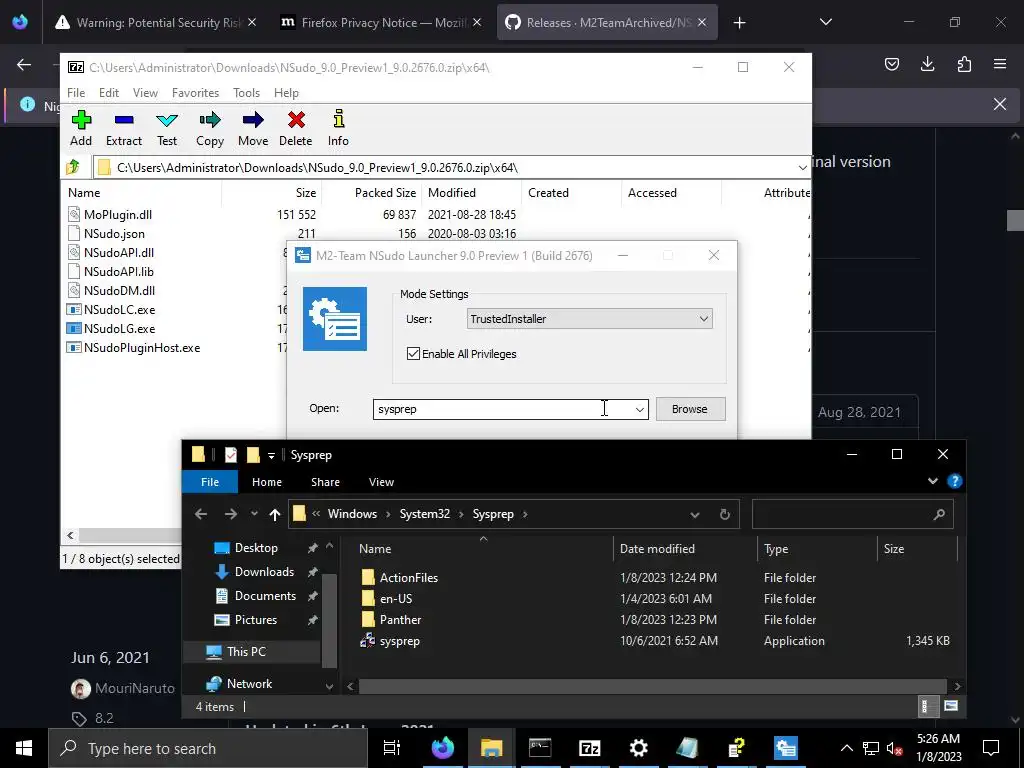Open Firefox list all tabs dropdown
Image resolution: width=1024 pixels, height=768 pixels.
825,22
